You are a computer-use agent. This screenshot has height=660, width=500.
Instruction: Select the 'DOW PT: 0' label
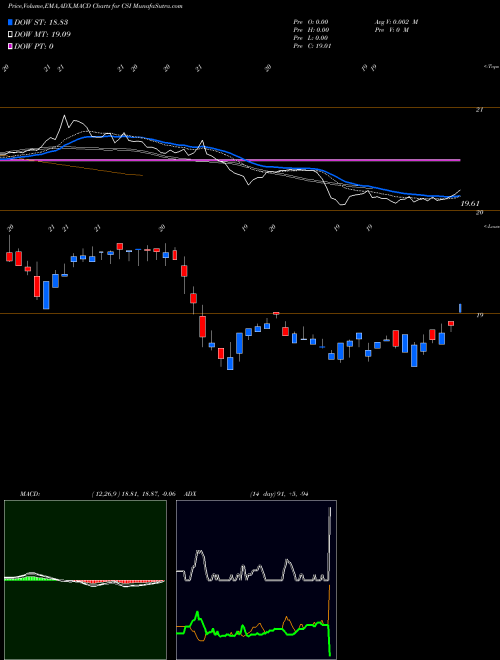coord(33,46)
